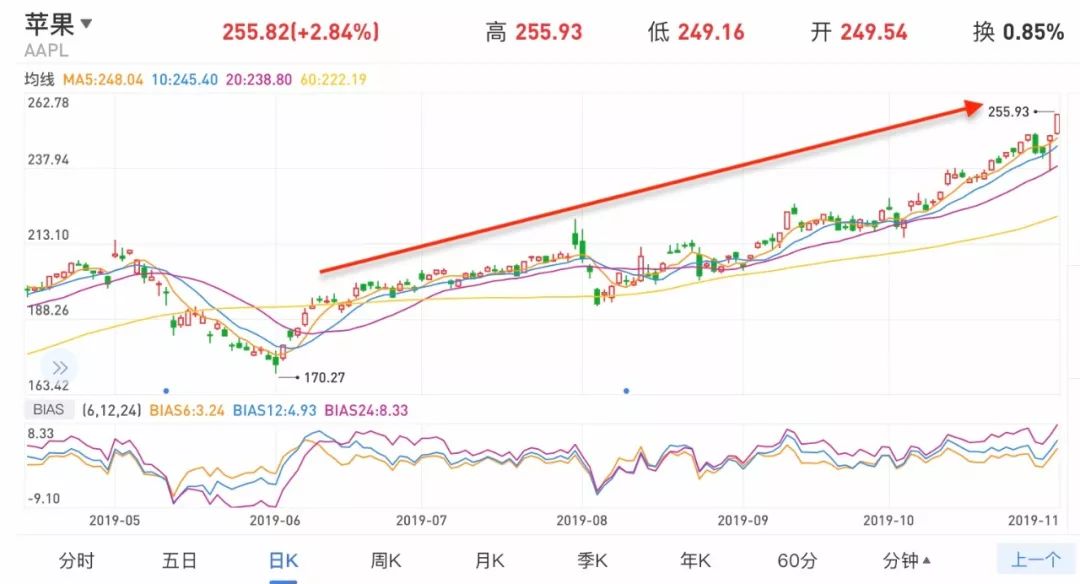
Task: Click the blue event dot near 2019-05
Action: pos(166,390)
